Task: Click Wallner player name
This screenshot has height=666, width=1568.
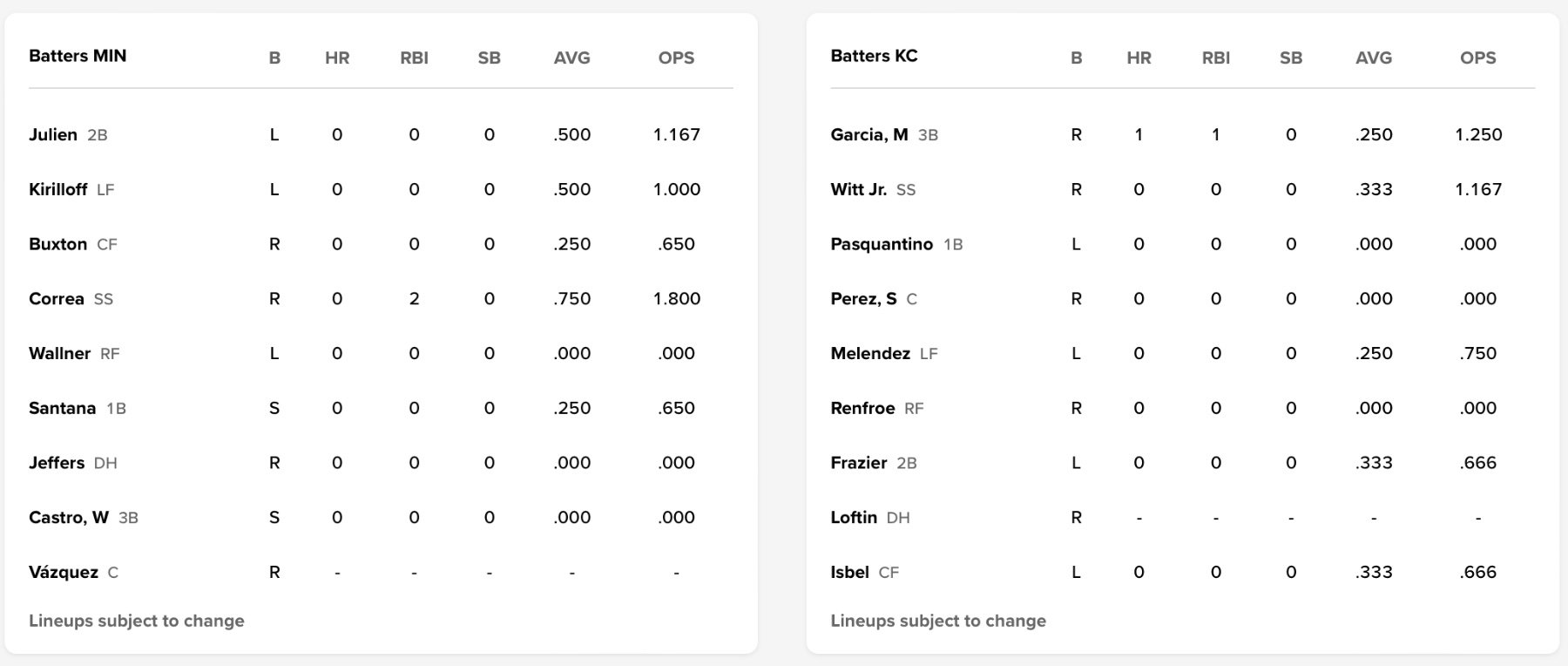Action: pos(59,354)
